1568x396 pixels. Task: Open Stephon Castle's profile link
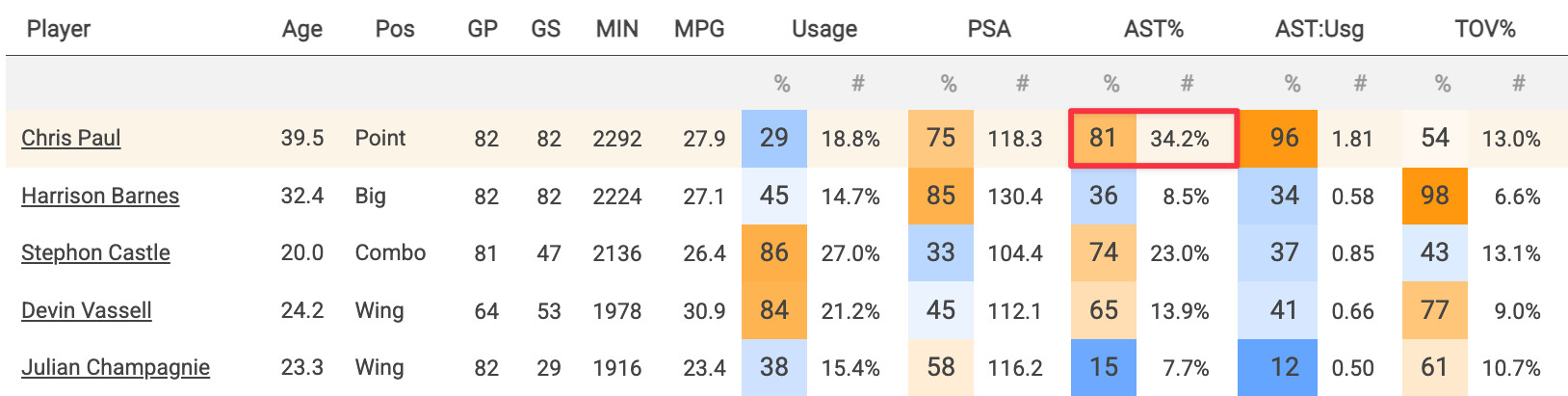tap(95, 252)
